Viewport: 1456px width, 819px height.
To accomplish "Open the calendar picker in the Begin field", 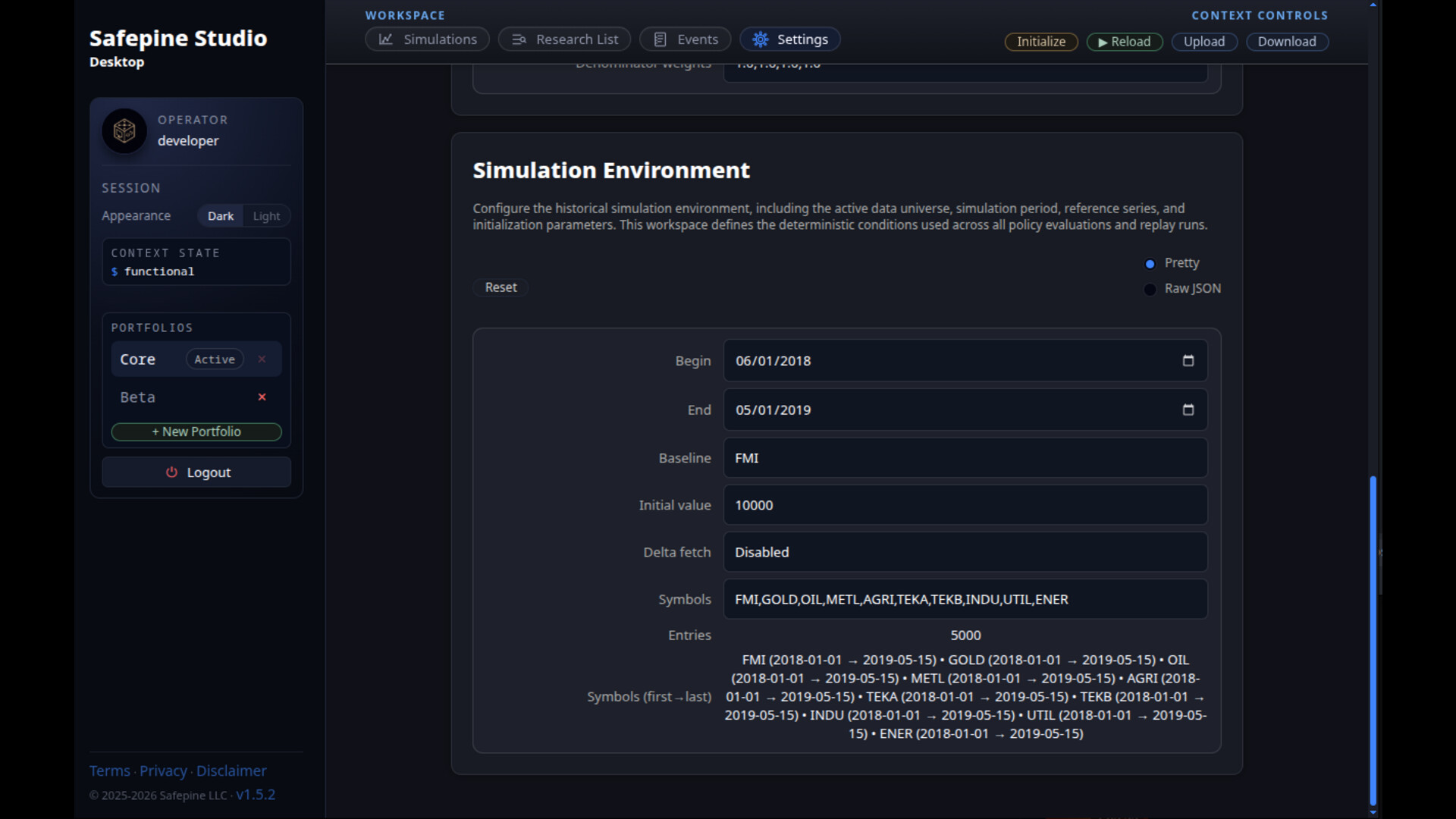I will (x=1188, y=361).
